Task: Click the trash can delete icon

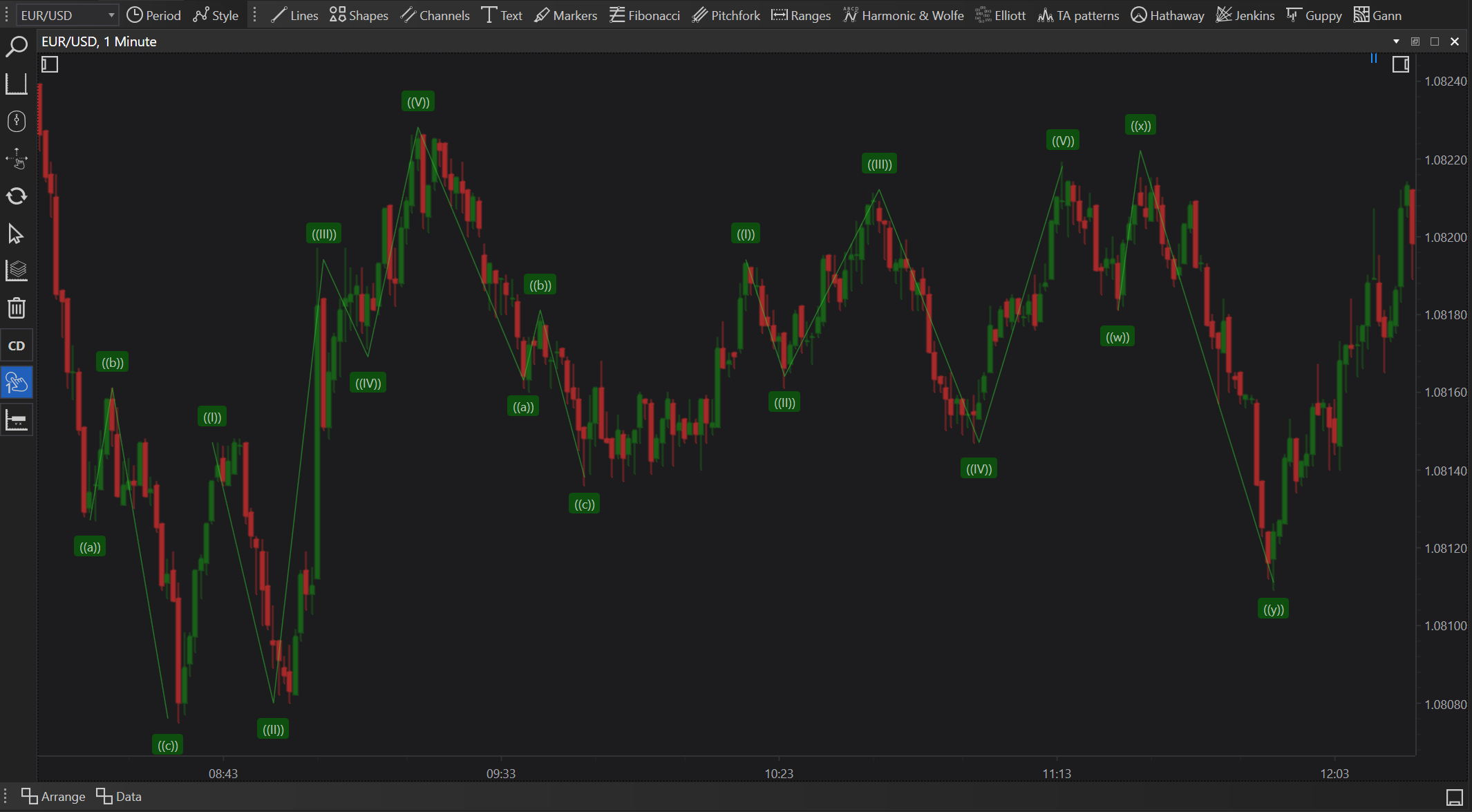Action: coord(16,308)
